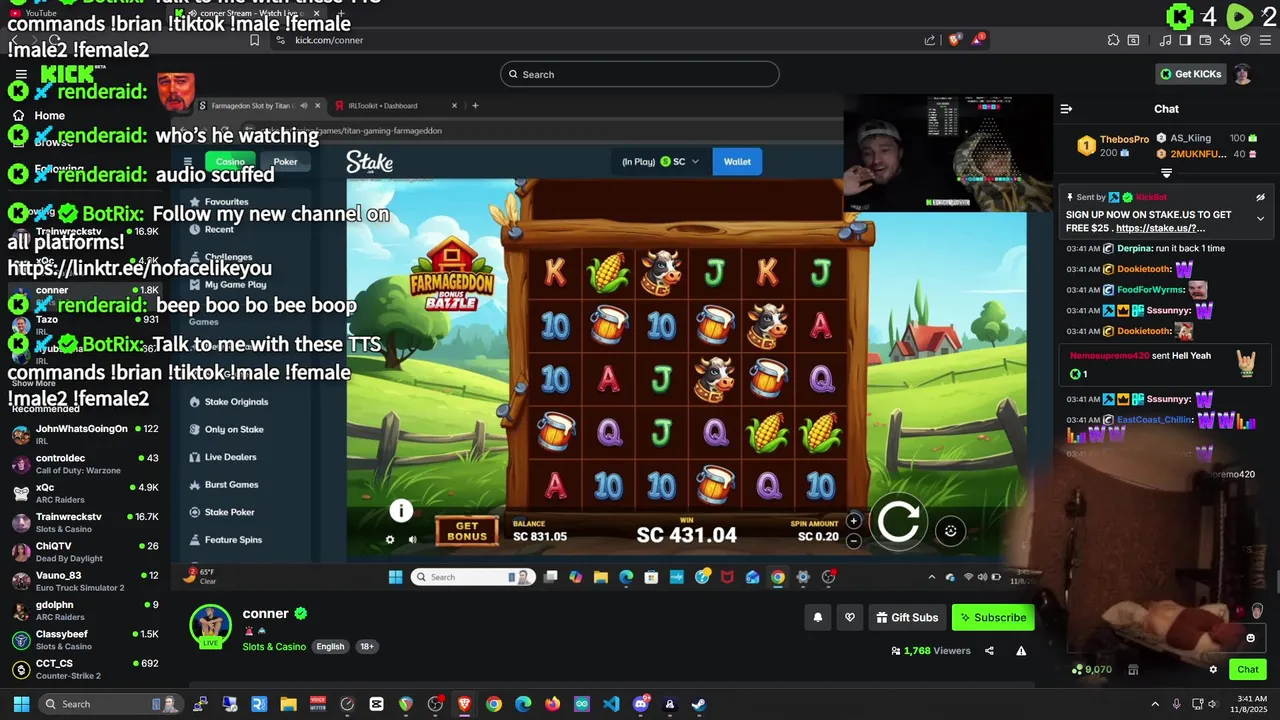1280x720 pixels.
Task: Open slot settings gear icon
Action: pyautogui.click(x=390, y=540)
